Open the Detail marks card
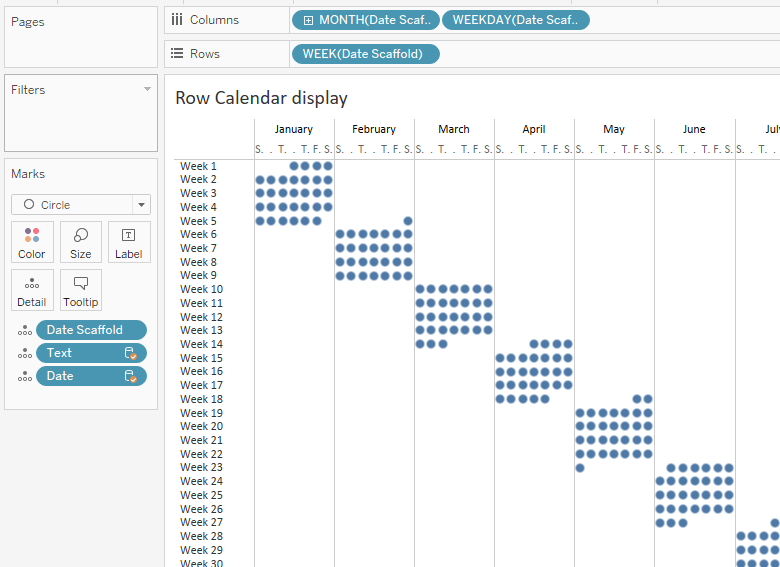 32,290
